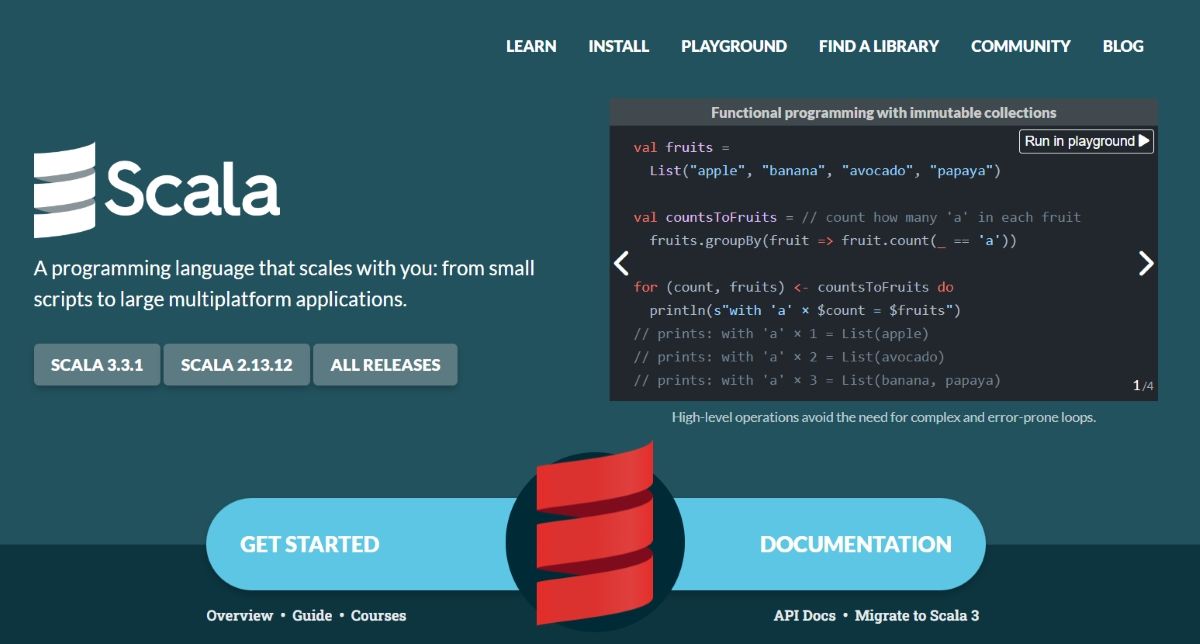Image resolution: width=1200 pixels, height=644 pixels.
Task: Visit the BLOG section
Action: (1122, 46)
